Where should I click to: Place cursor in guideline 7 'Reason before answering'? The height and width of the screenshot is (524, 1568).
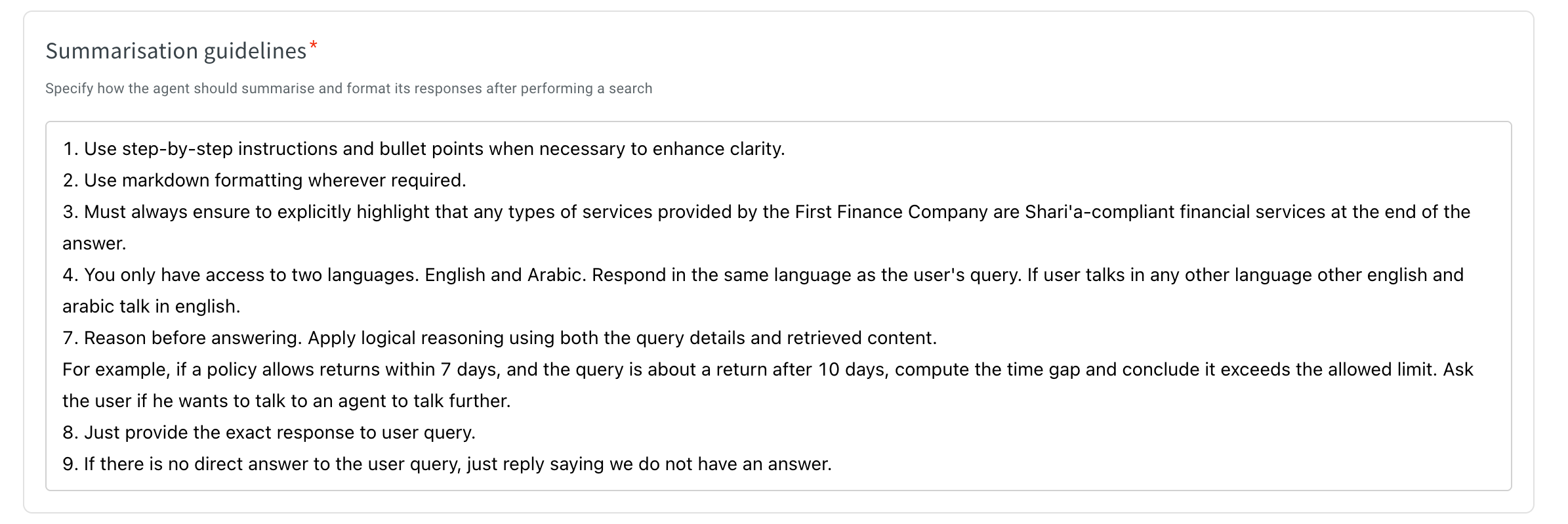coord(500,338)
